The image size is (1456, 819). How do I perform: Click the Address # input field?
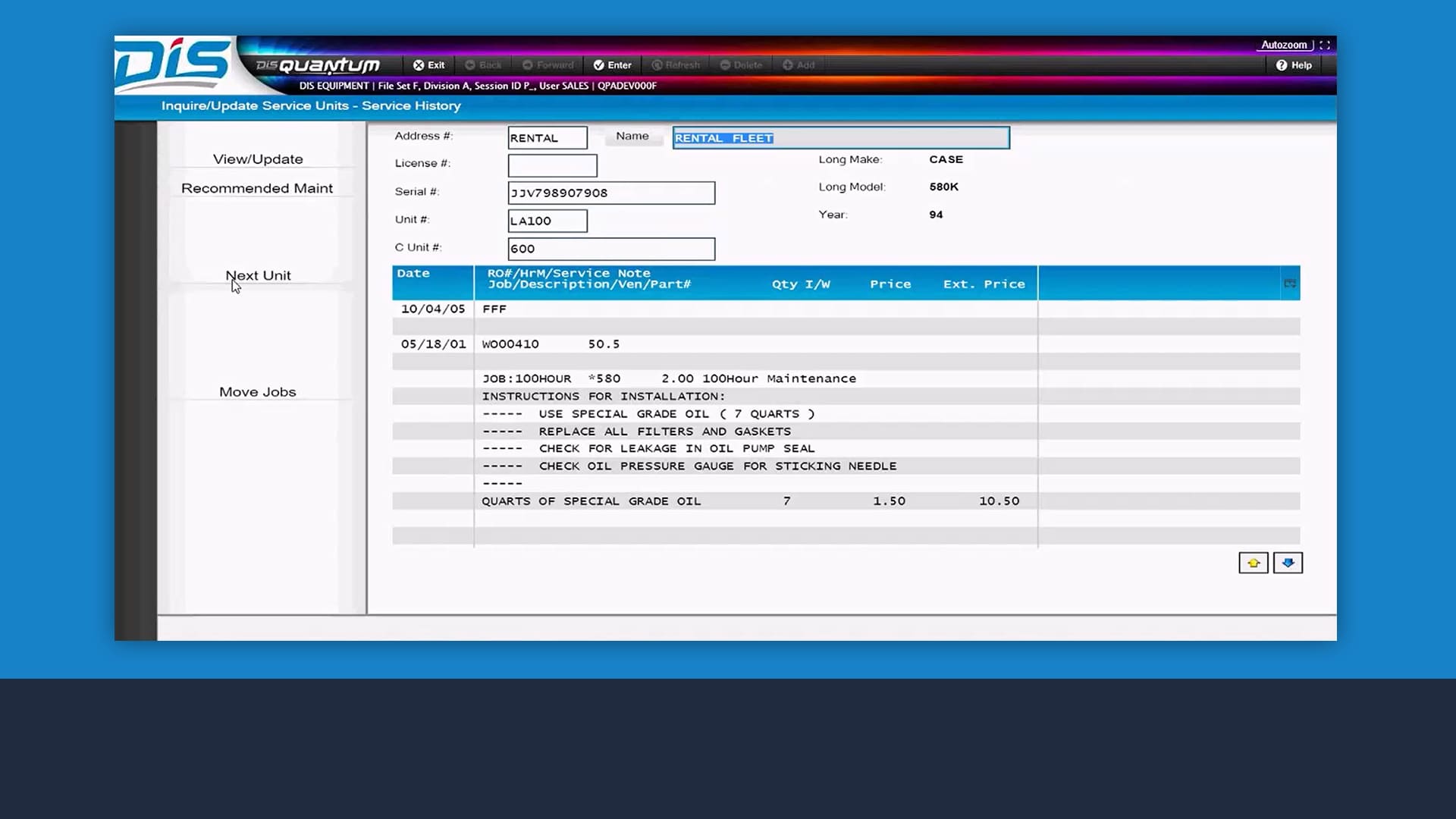tap(548, 138)
